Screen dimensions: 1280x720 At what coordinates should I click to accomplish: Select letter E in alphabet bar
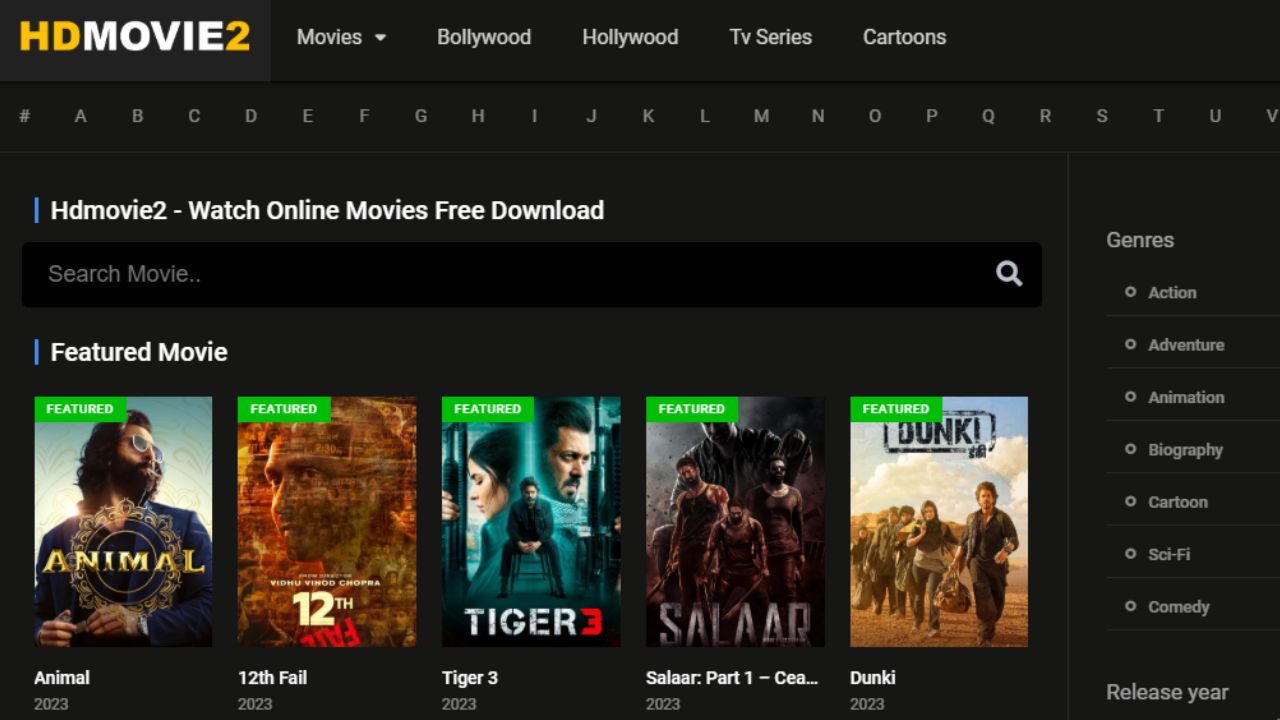pyautogui.click(x=308, y=116)
